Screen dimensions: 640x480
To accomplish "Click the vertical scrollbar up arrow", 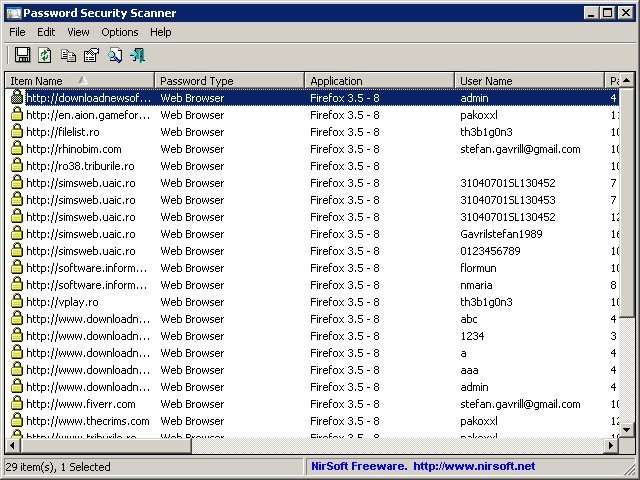I will (x=627, y=80).
